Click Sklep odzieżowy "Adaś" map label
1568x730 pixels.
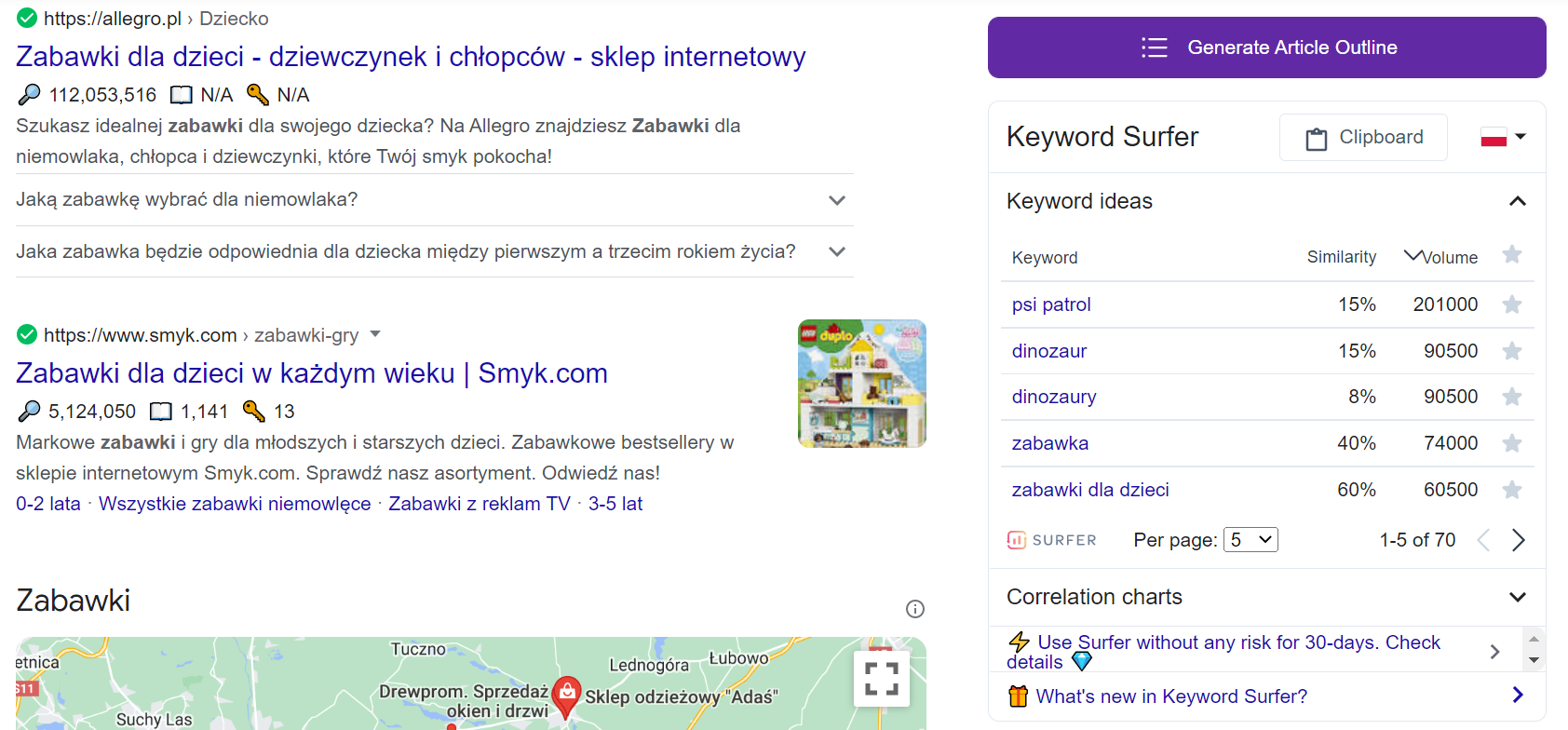coord(681,696)
